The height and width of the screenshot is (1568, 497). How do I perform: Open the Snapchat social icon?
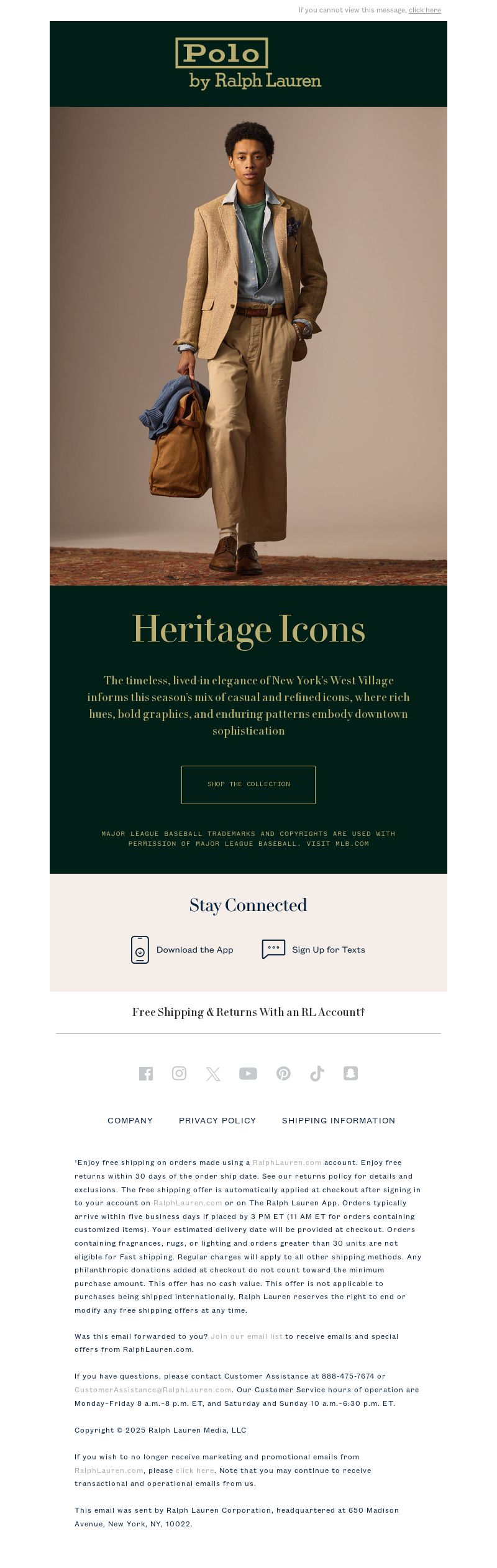(350, 1073)
